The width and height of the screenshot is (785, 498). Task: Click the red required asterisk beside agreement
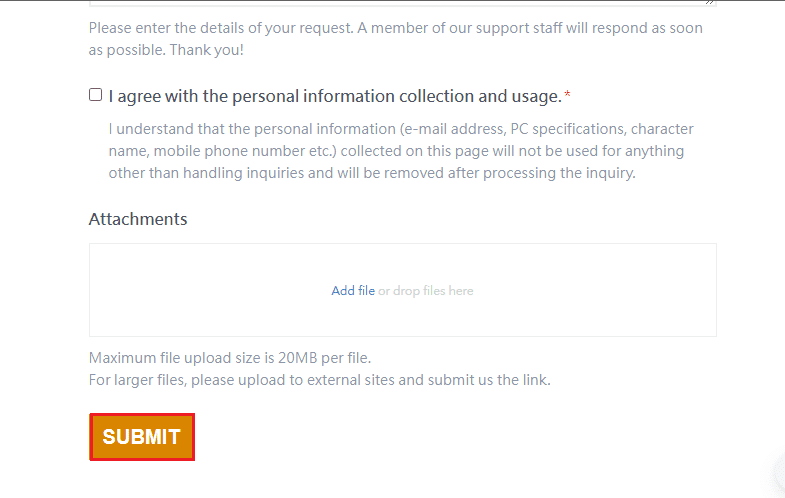coord(568,96)
